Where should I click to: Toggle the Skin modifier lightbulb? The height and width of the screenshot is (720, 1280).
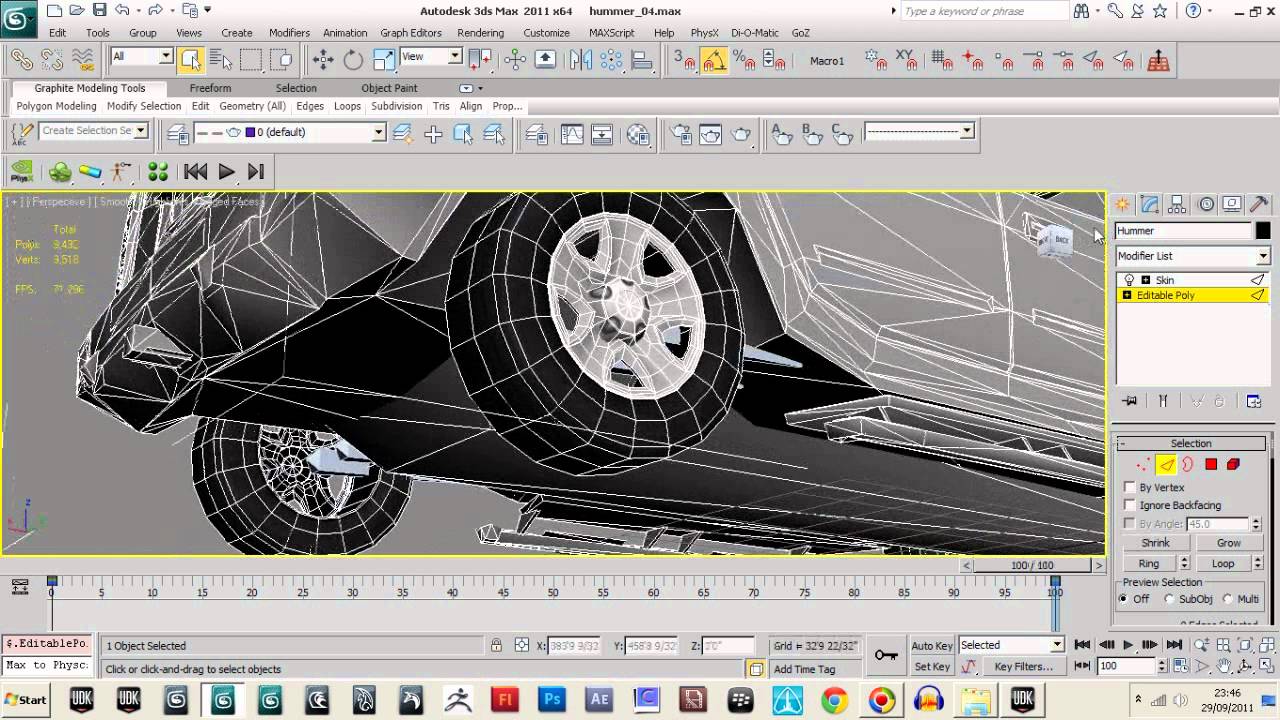click(1130, 280)
